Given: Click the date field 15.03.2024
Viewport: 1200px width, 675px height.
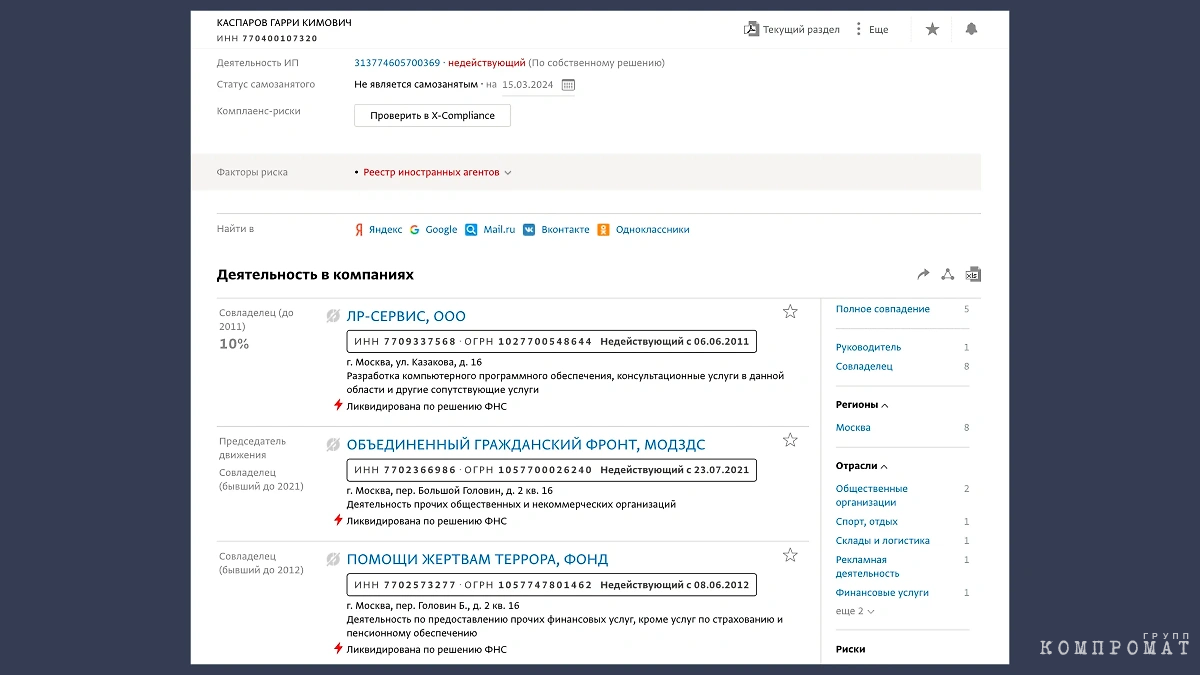Looking at the screenshot, I should 527,85.
